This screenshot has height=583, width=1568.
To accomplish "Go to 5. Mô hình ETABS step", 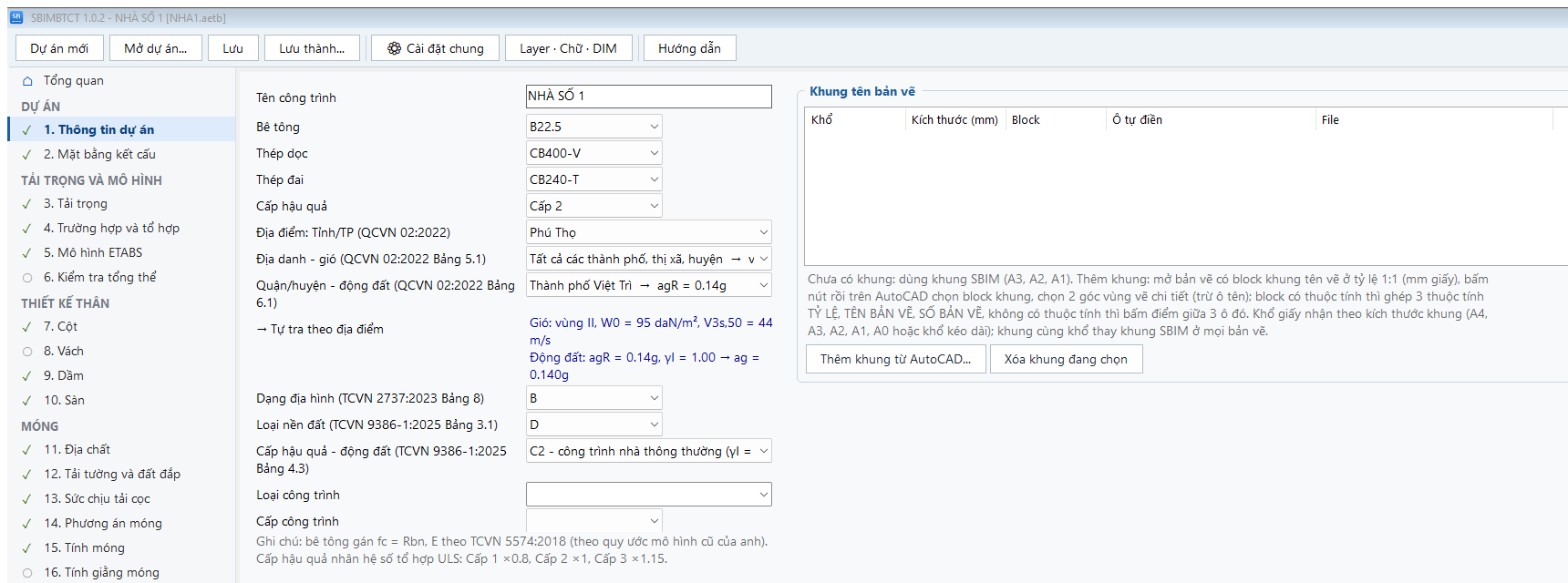I will coord(93,253).
